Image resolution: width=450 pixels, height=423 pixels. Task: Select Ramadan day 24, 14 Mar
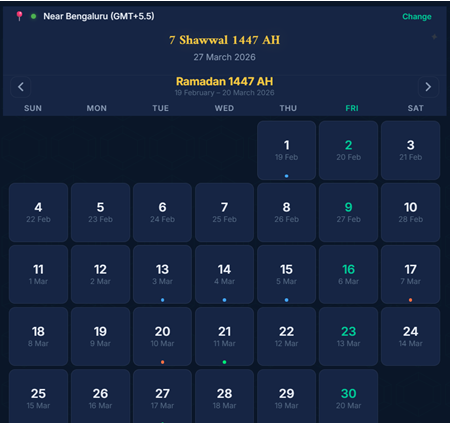pos(410,336)
